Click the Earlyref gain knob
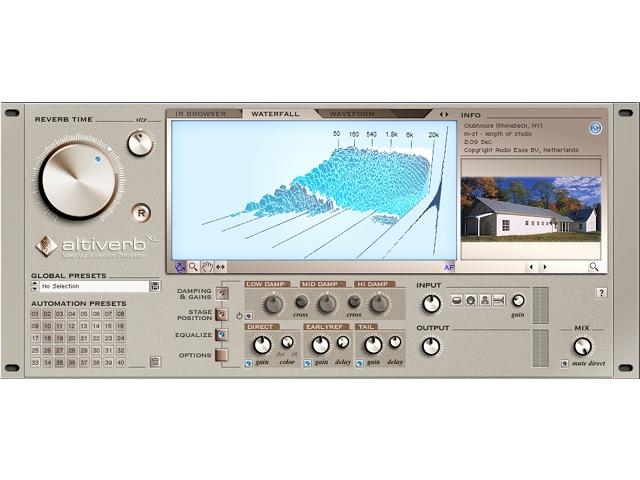 coord(321,345)
